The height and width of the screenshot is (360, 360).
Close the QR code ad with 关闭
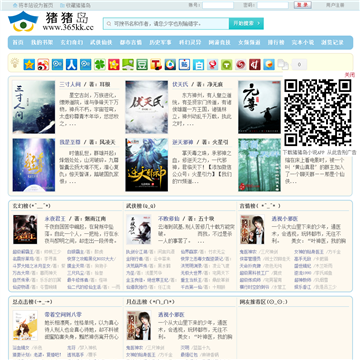coord(350,75)
